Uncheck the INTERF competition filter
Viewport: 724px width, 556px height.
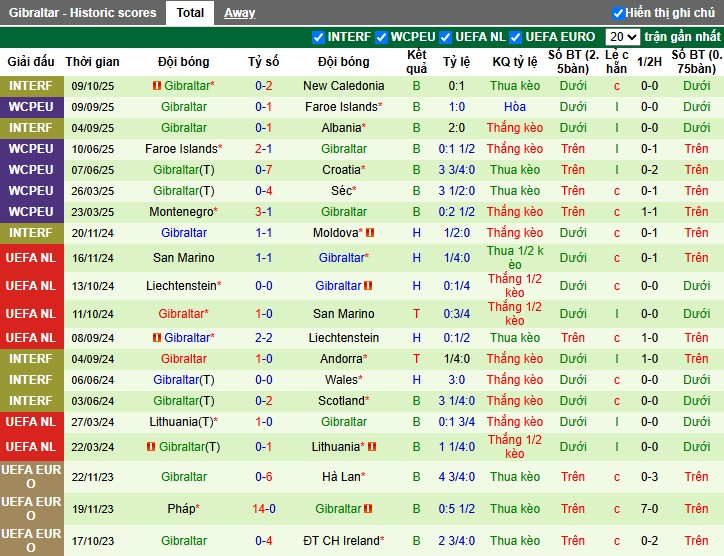pyautogui.click(x=319, y=37)
